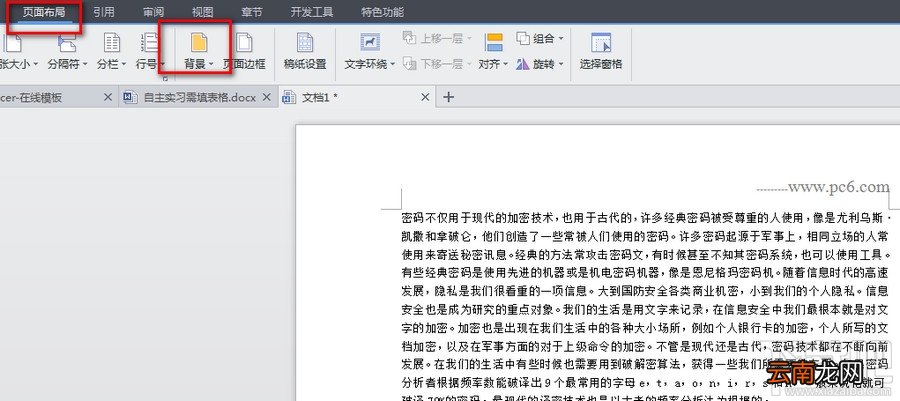The height and width of the screenshot is (401, 900).
Task: Switch to the 章节 ribbon tab
Action: tap(252, 12)
